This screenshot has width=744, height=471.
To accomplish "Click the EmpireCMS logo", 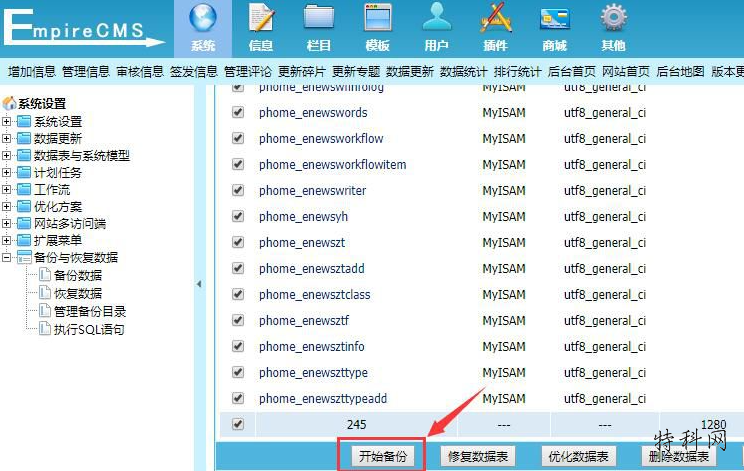I will click(83, 28).
